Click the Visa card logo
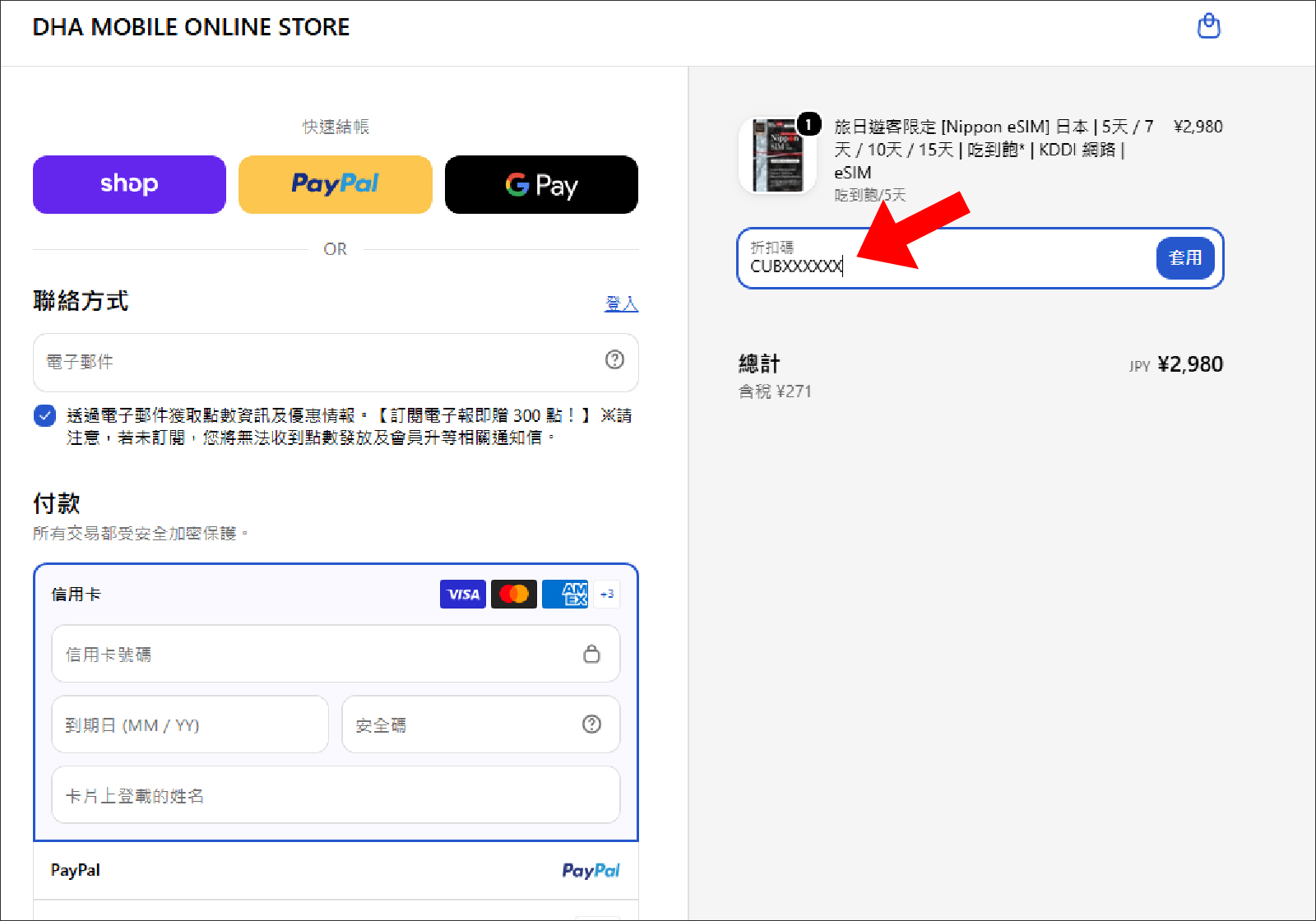The width and height of the screenshot is (1316, 921). point(463,594)
